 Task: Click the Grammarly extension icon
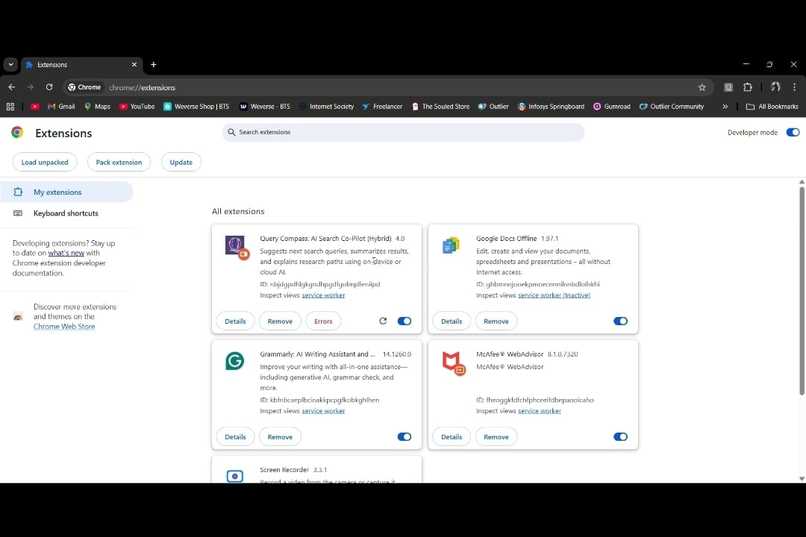point(234,361)
